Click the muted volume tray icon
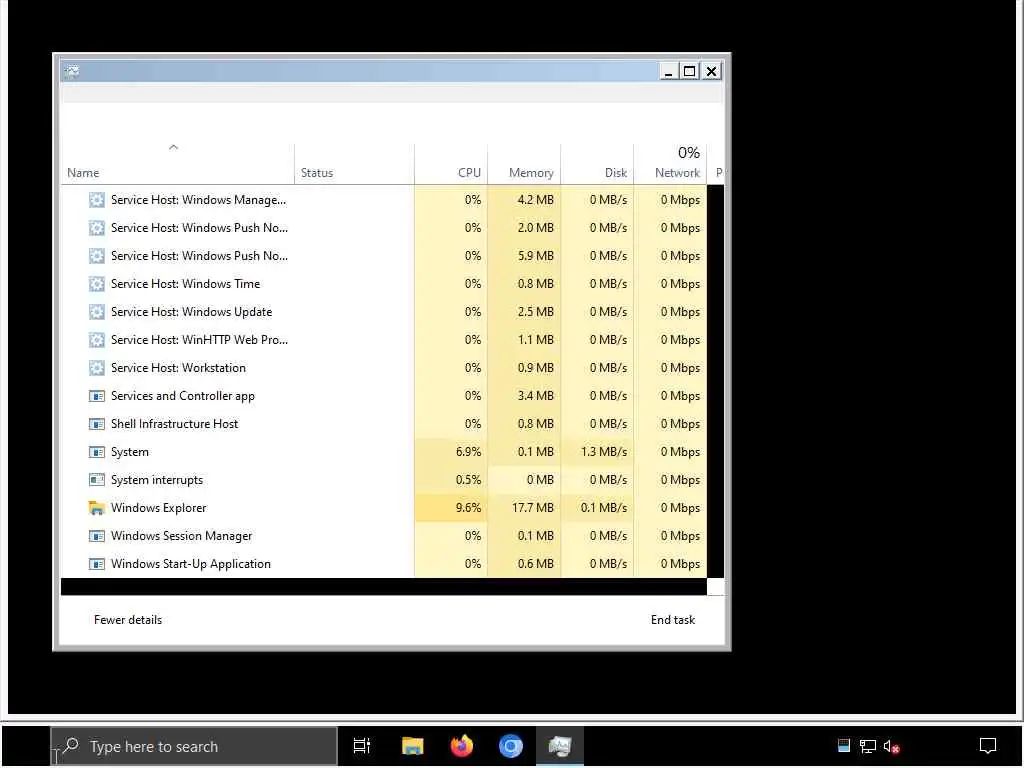Viewport: 1024px width, 768px height. pyautogui.click(x=891, y=746)
